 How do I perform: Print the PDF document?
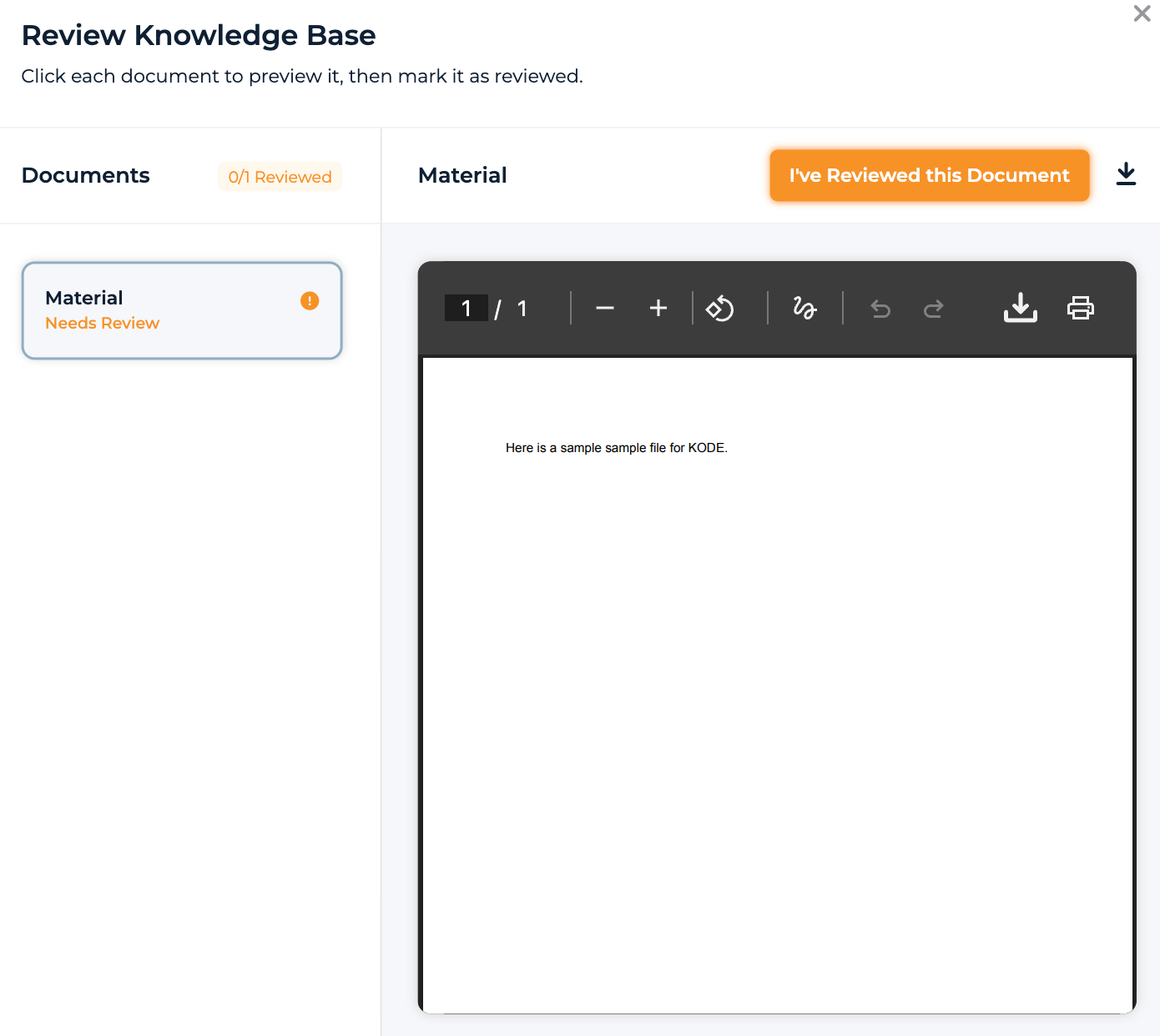1081,308
